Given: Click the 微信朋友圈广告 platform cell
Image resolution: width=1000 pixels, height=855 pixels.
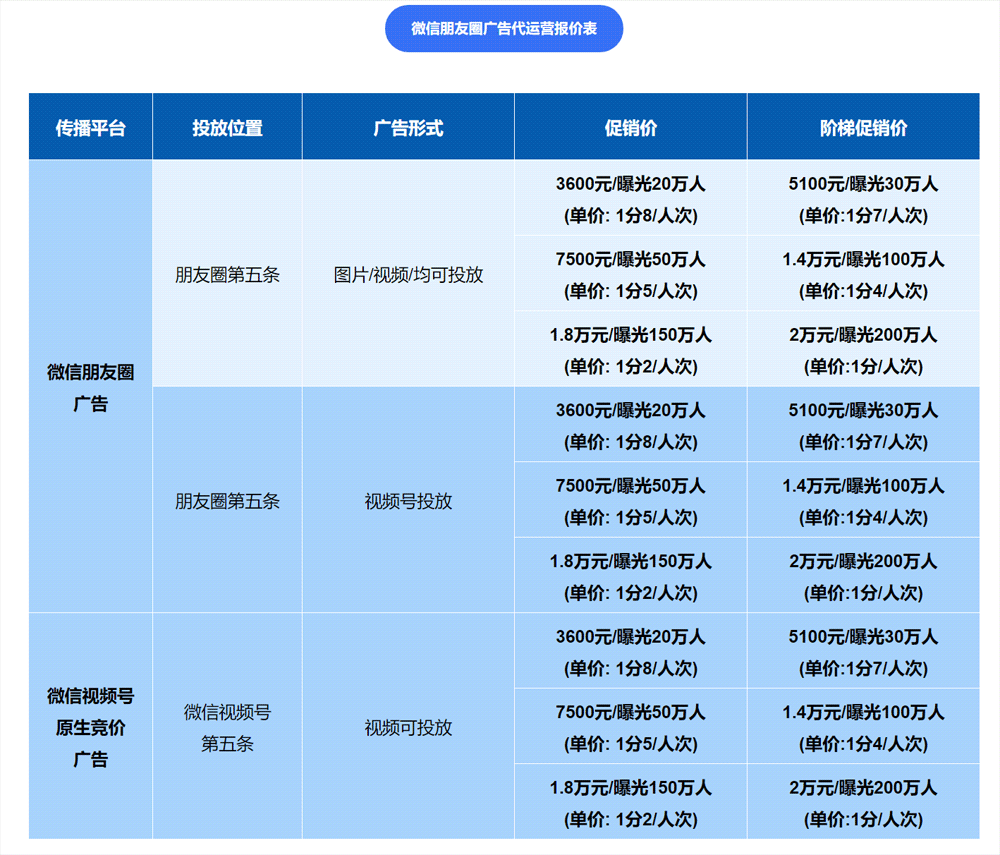Looking at the screenshot, I should (x=91, y=387).
